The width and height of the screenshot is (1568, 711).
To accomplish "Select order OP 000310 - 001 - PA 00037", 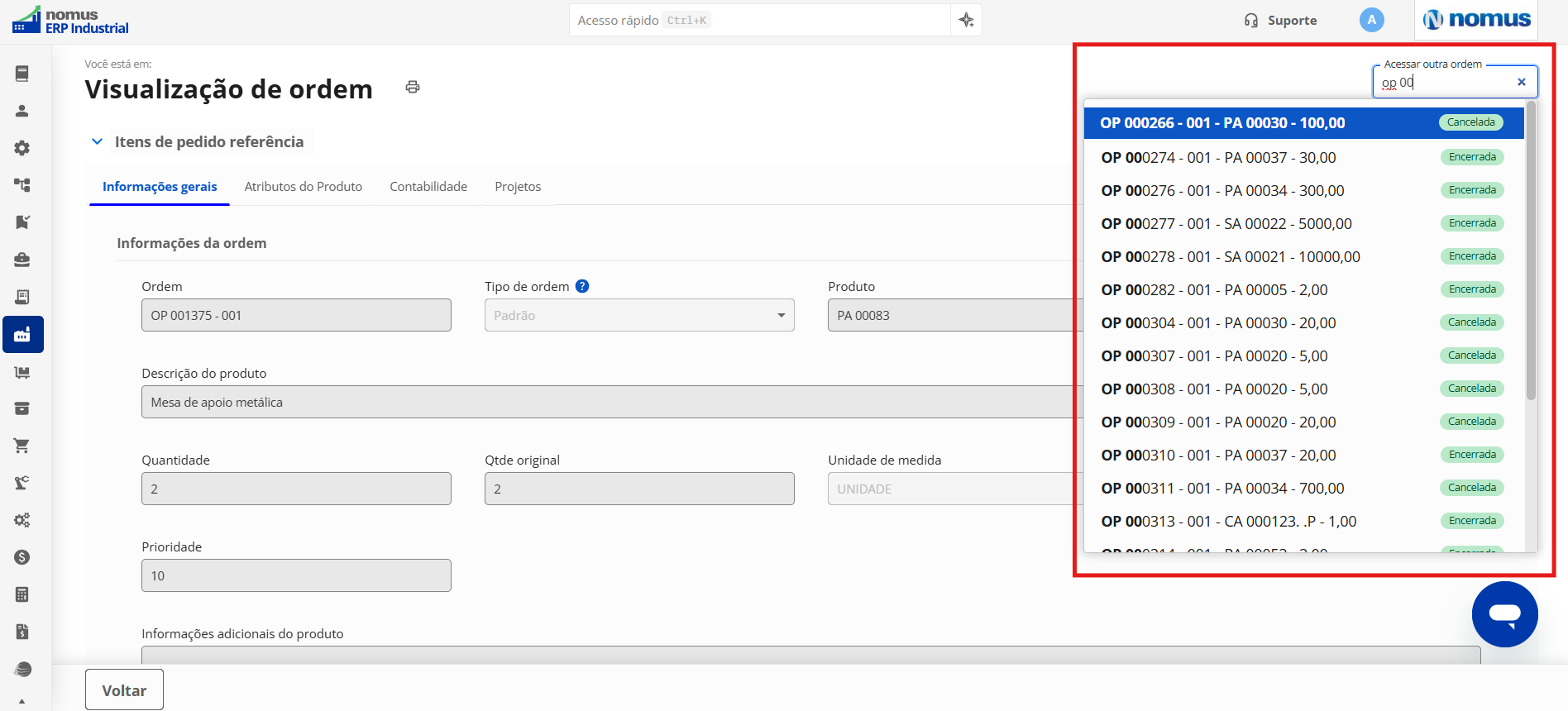I will [1304, 455].
